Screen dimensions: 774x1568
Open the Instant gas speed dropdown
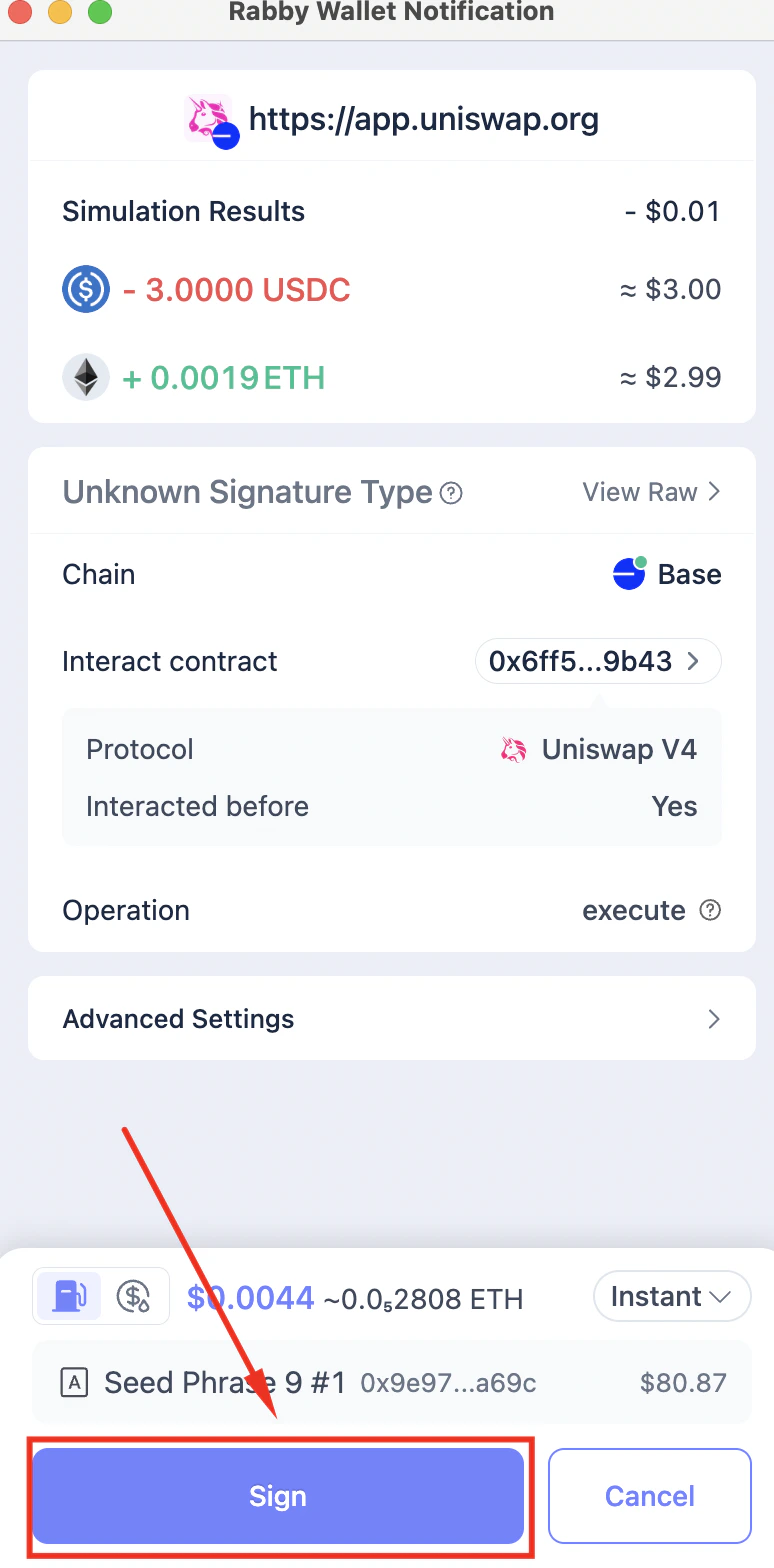[671, 1295]
